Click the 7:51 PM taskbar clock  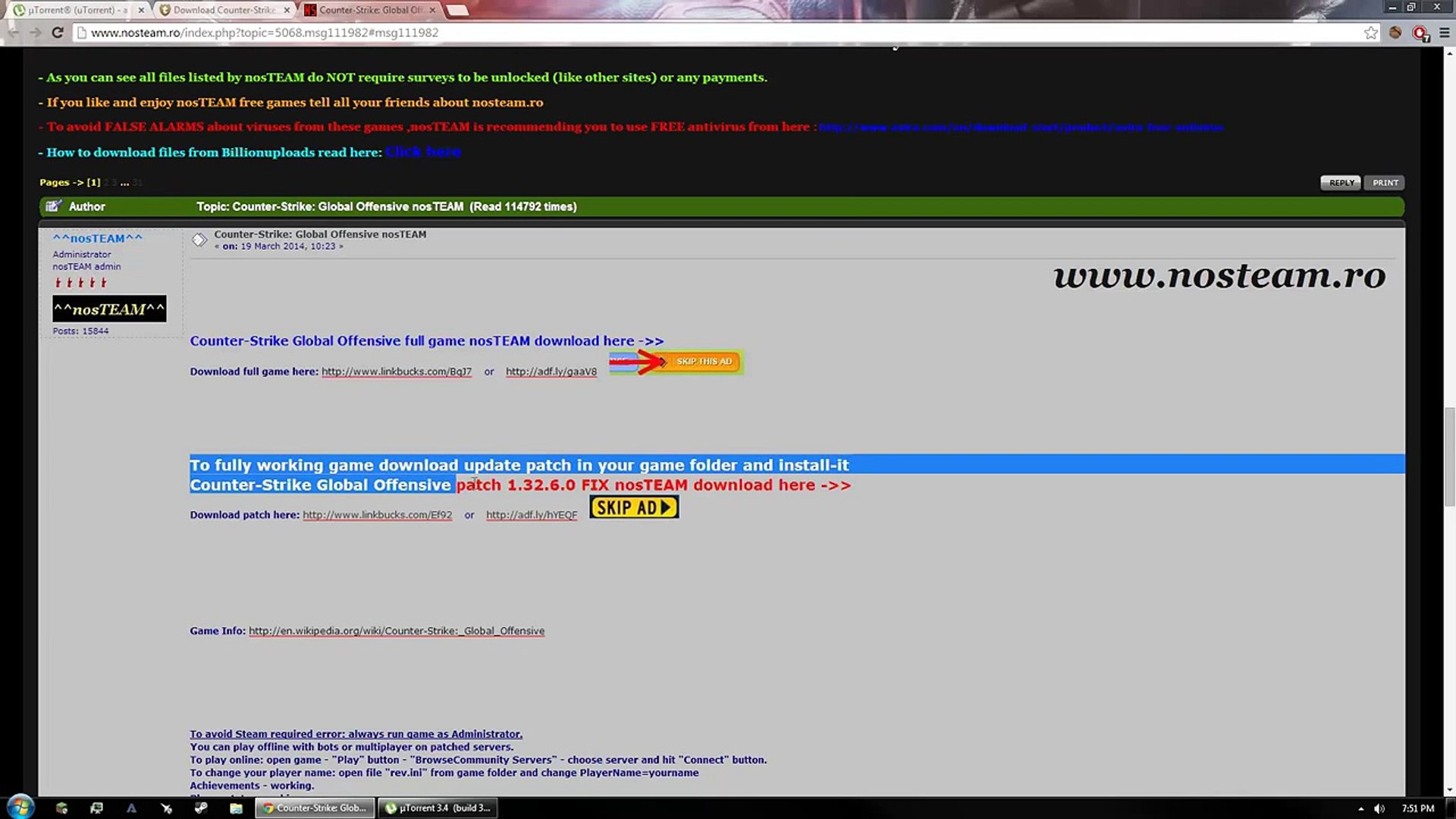point(1417,809)
